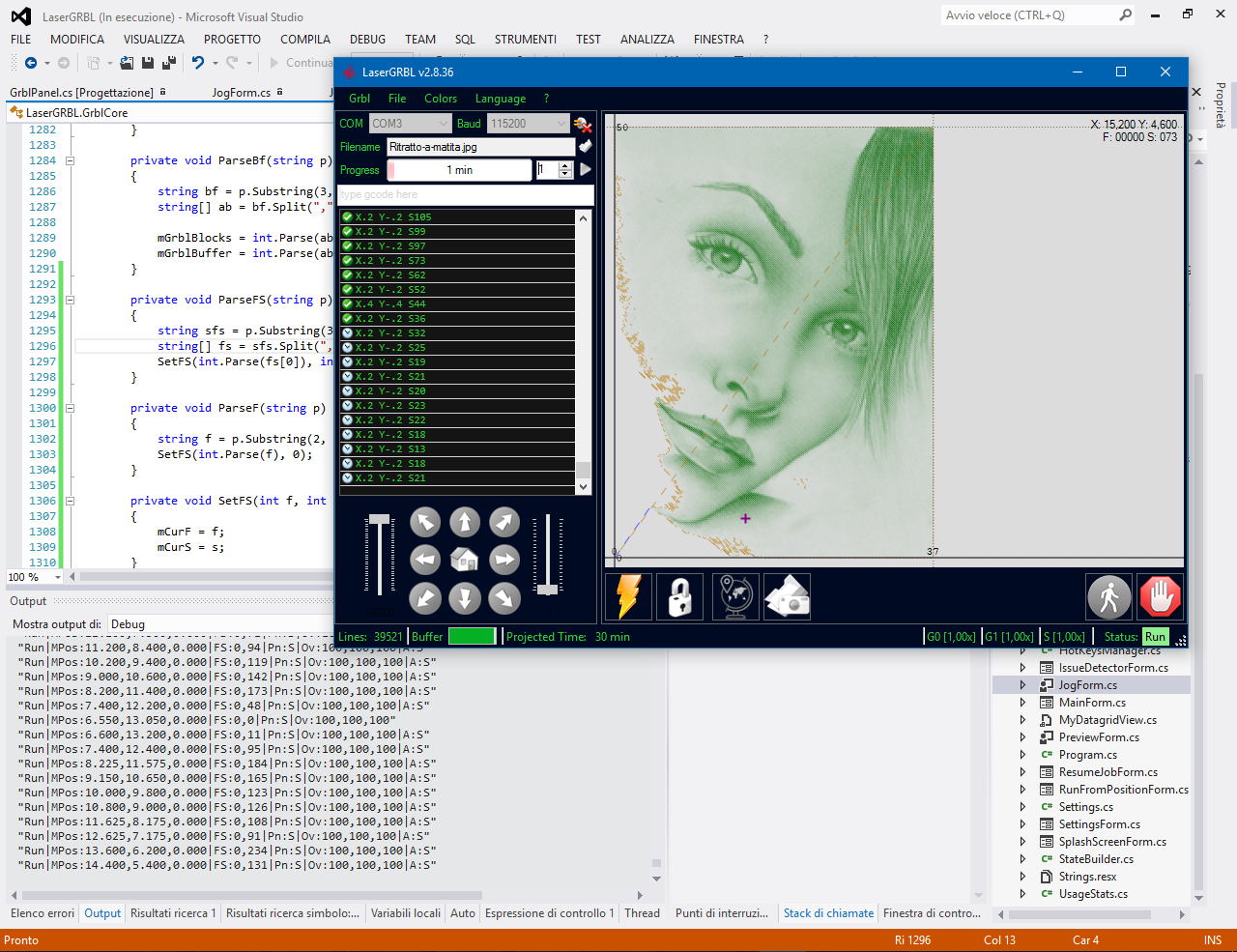Click the Continua debug button
This screenshot has width=1237, height=952.
point(302,63)
